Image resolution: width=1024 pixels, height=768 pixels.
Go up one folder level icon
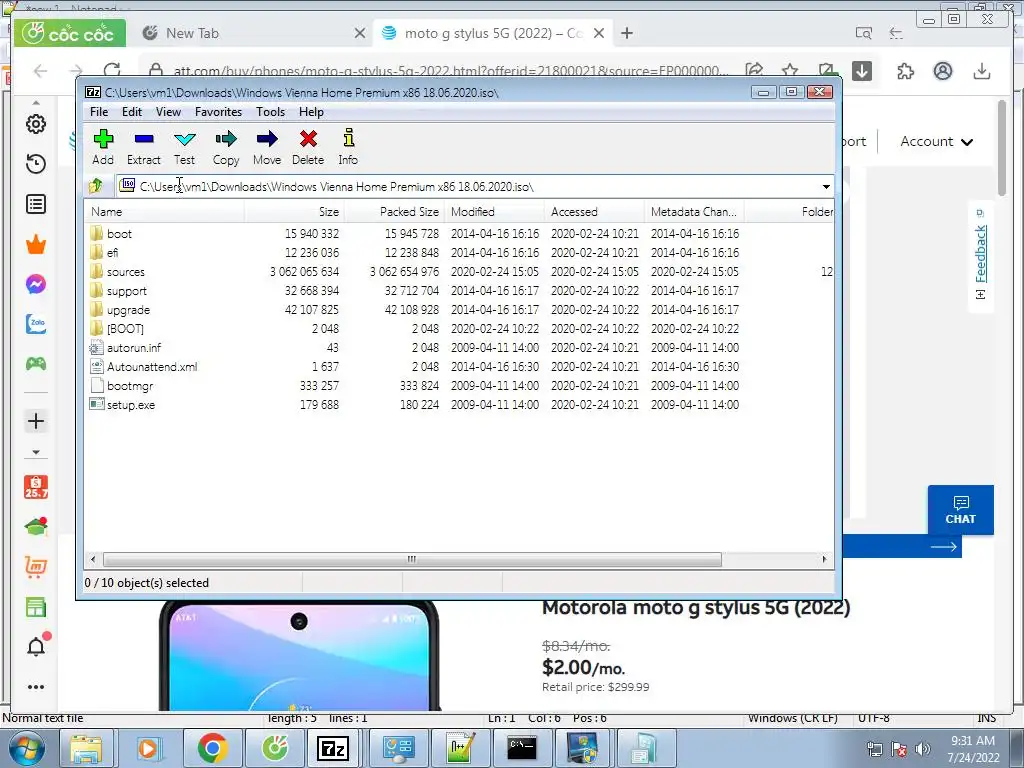pos(96,186)
